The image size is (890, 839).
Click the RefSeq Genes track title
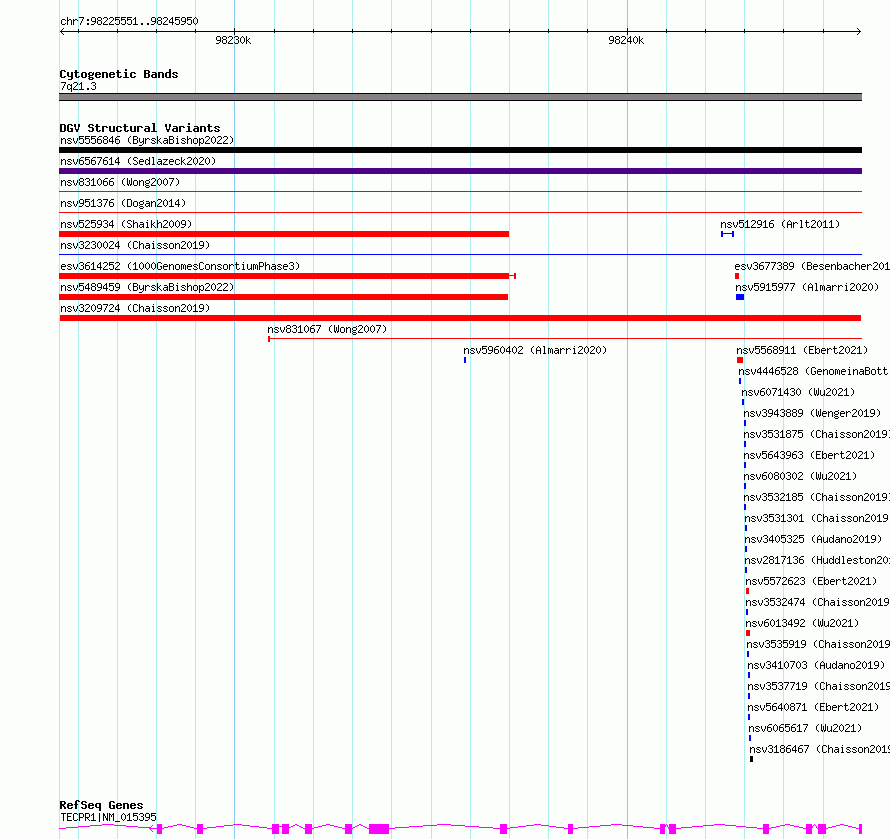coord(101,805)
